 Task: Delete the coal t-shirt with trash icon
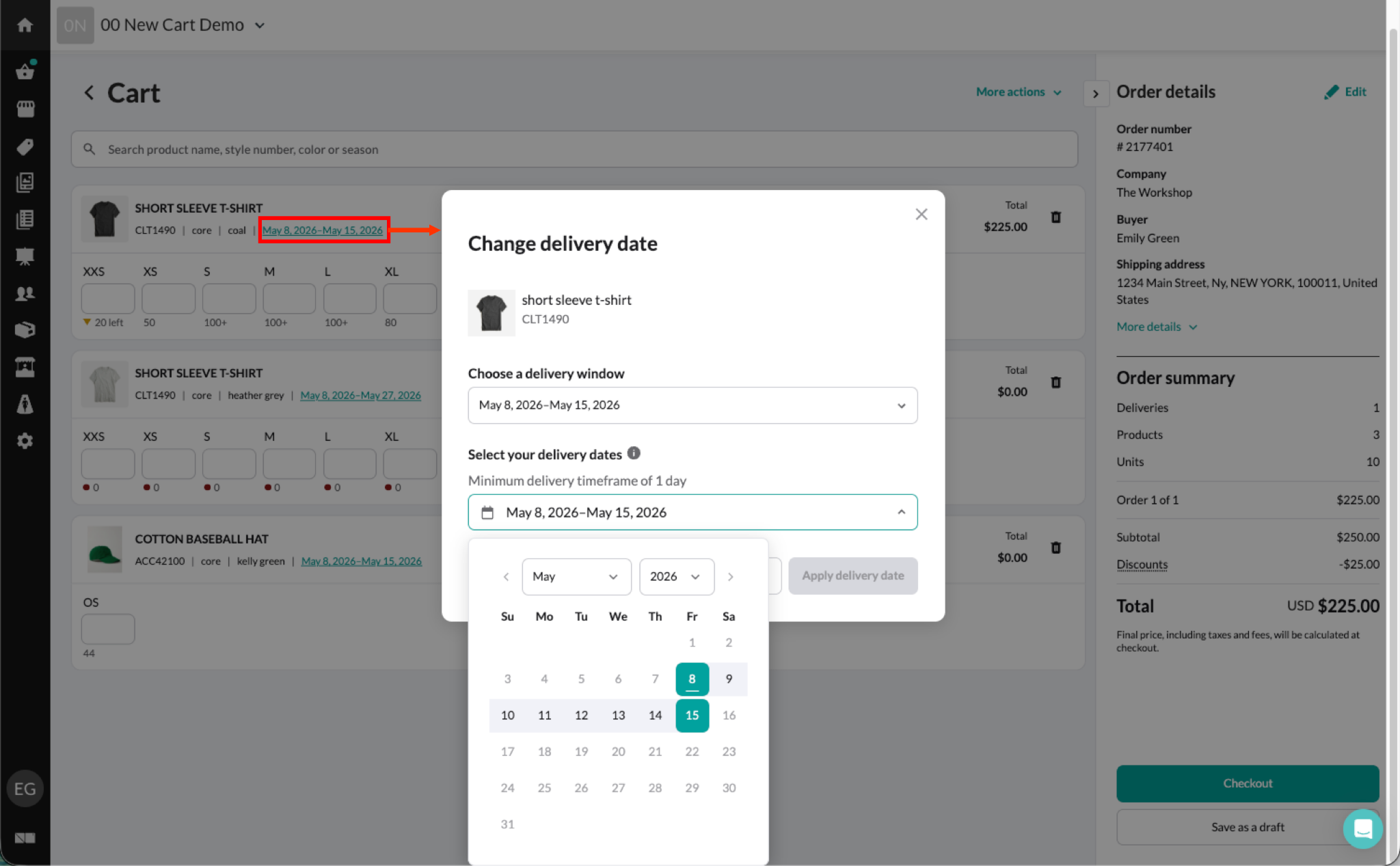(x=1055, y=217)
